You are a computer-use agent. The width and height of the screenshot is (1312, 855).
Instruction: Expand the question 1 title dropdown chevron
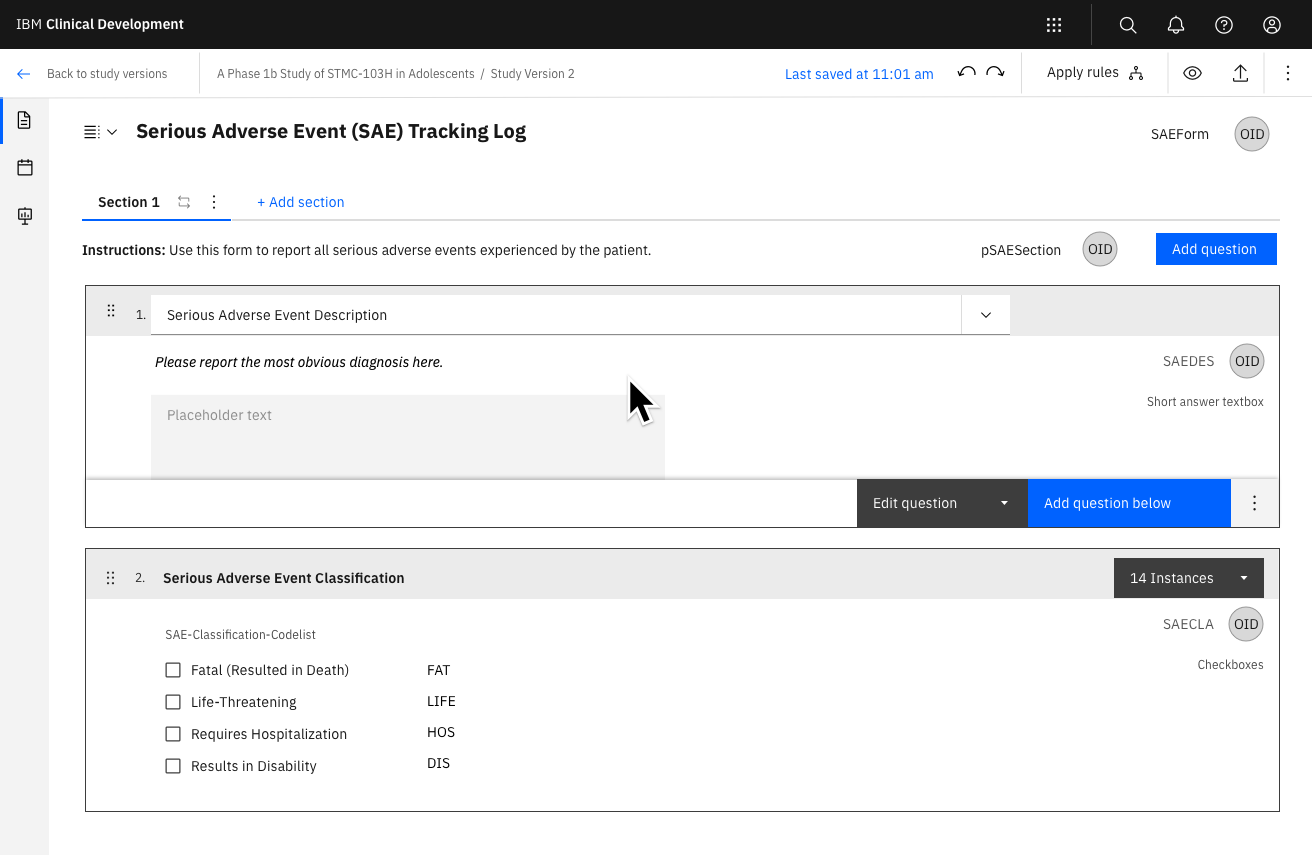click(x=986, y=314)
